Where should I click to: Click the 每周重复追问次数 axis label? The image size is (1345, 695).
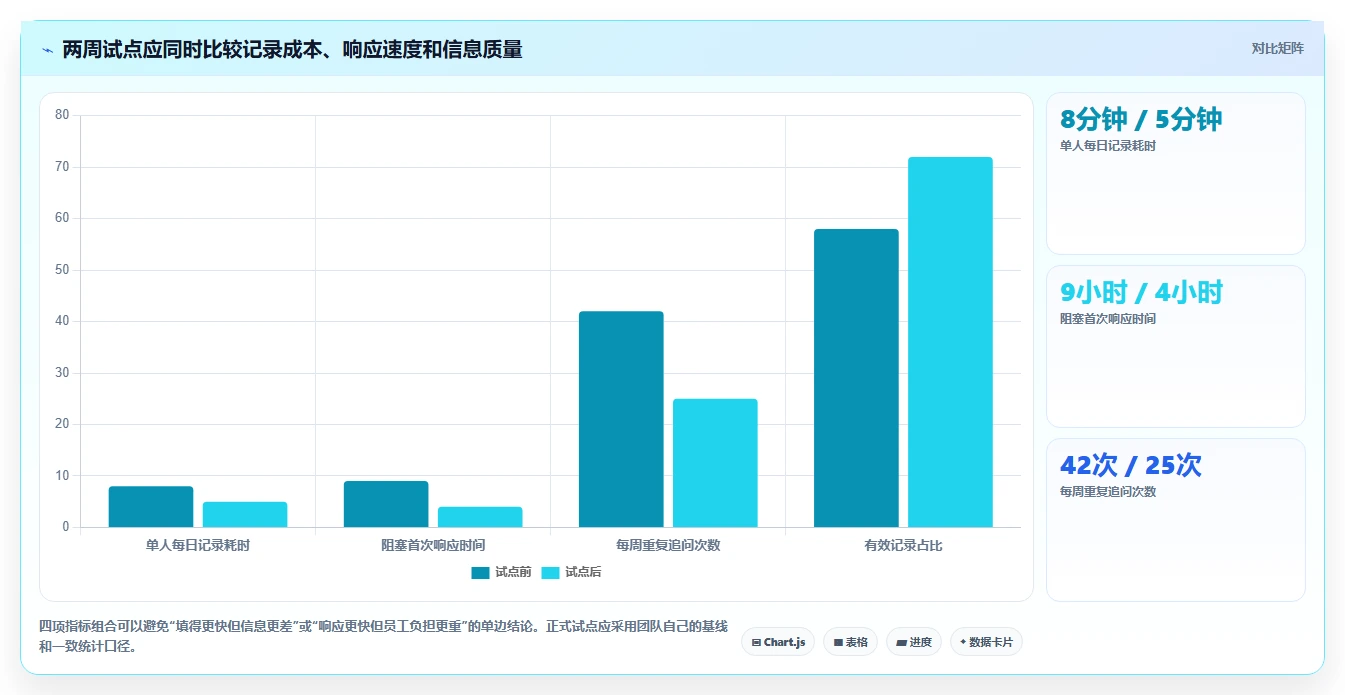[x=668, y=546]
